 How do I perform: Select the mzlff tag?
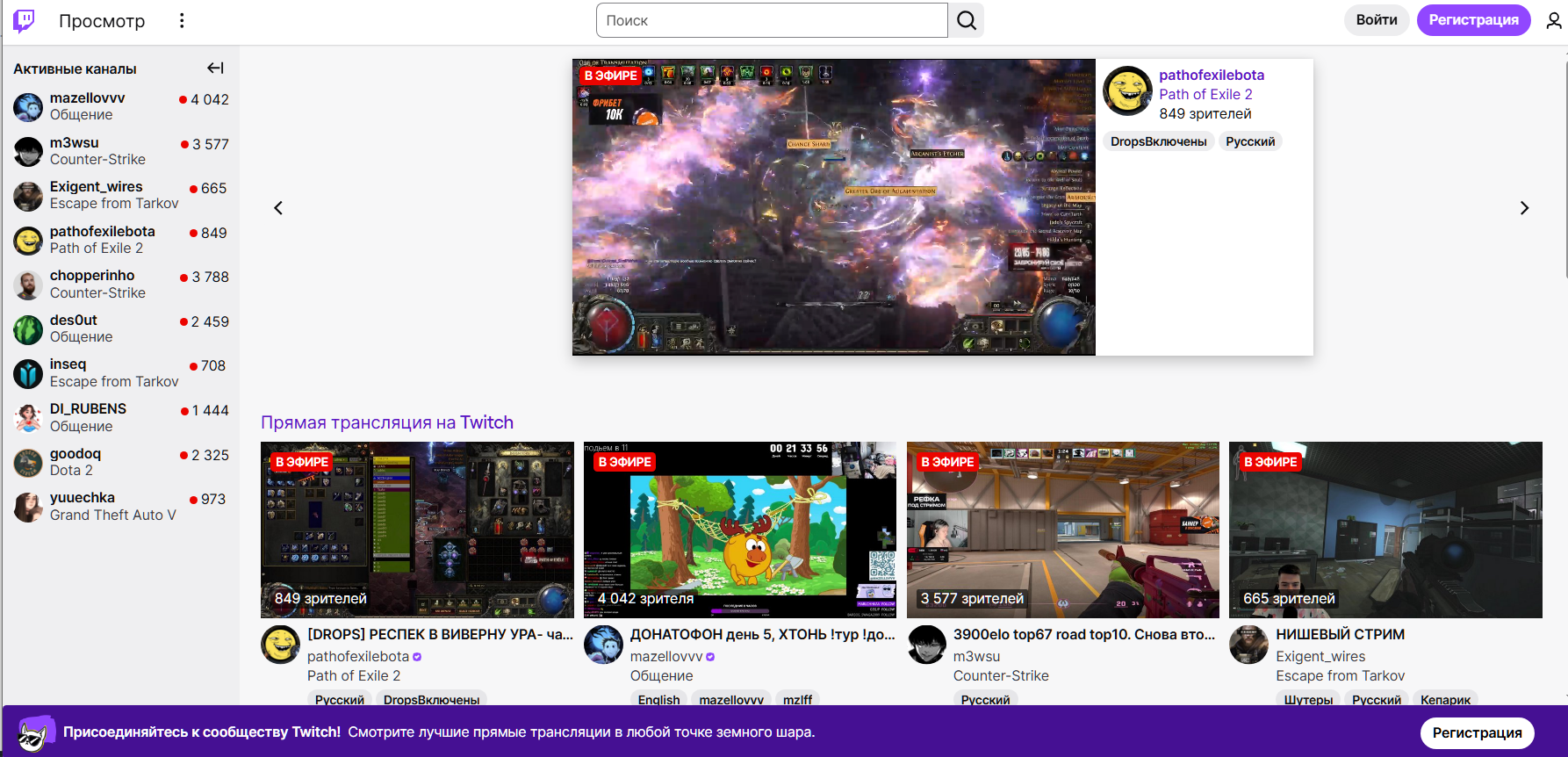797,699
